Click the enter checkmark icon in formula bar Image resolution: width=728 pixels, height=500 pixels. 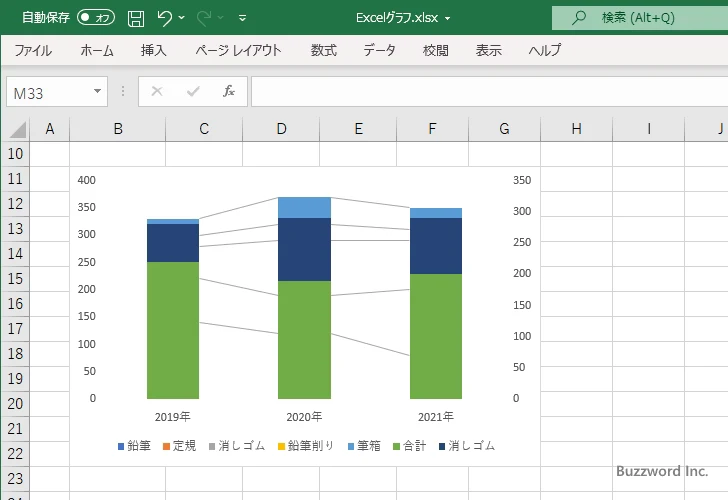point(193,91)
